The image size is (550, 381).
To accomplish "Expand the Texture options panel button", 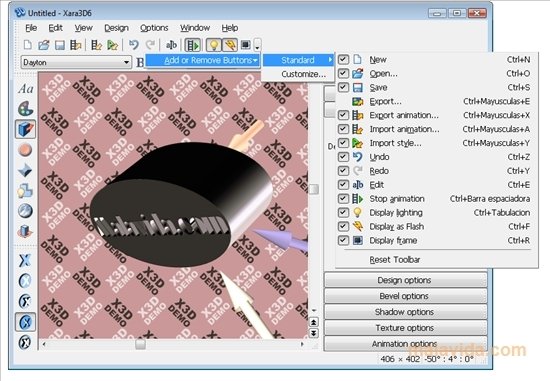I will click(405, 328).
